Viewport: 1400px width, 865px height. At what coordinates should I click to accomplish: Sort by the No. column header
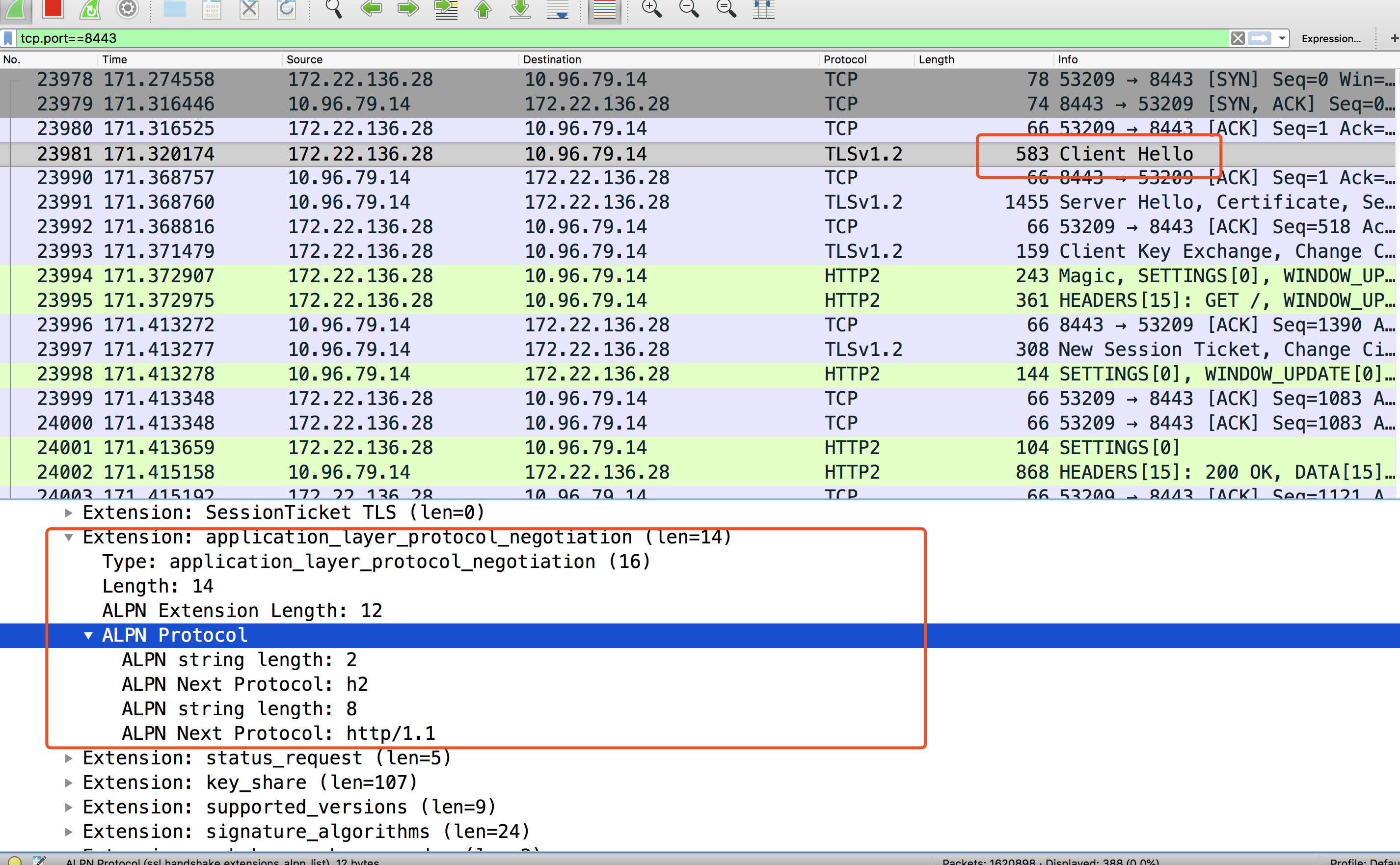pos(49,59)
